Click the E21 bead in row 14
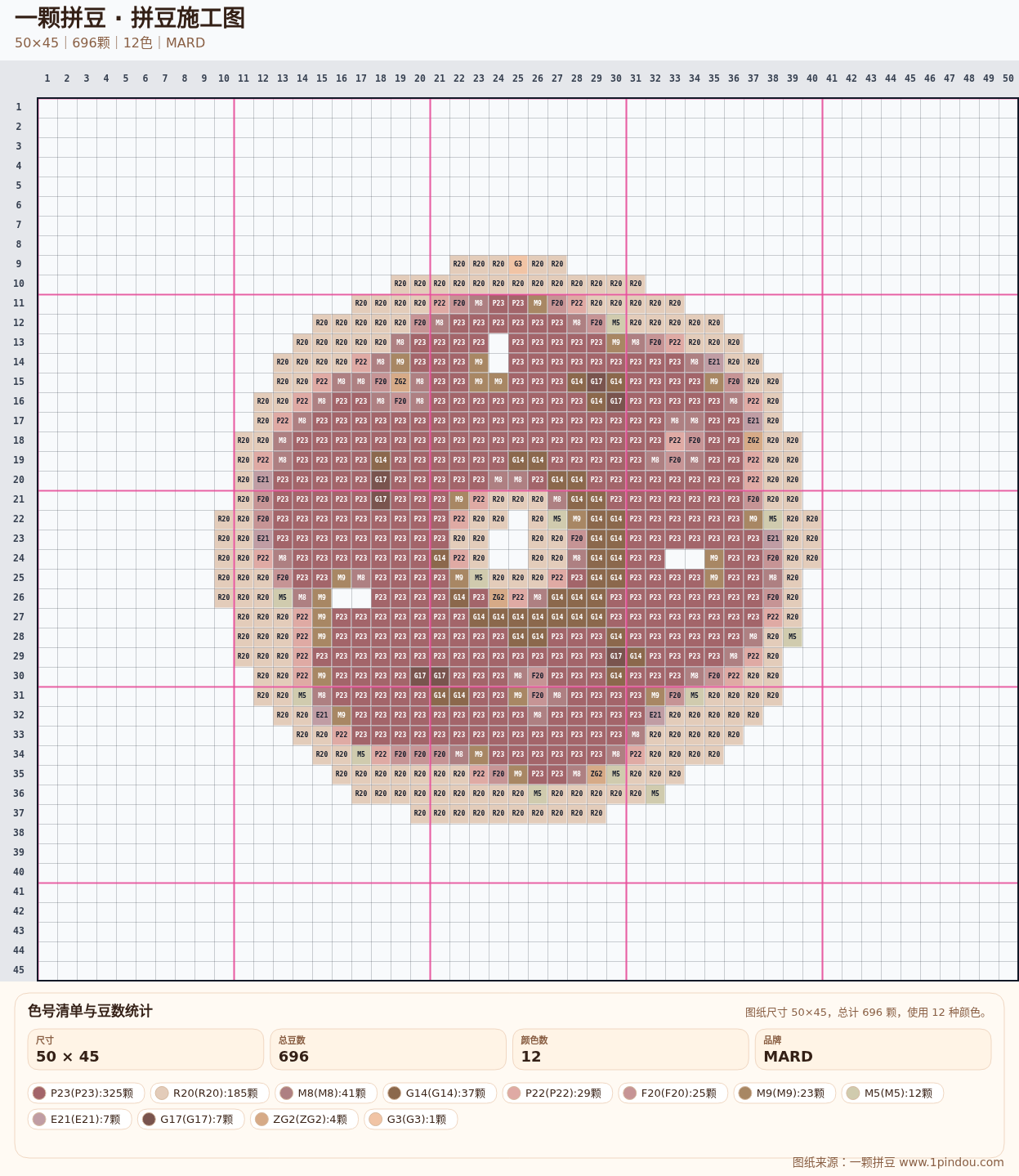Viewport: 1019px width, 1176px height. [x=714, y=363]
